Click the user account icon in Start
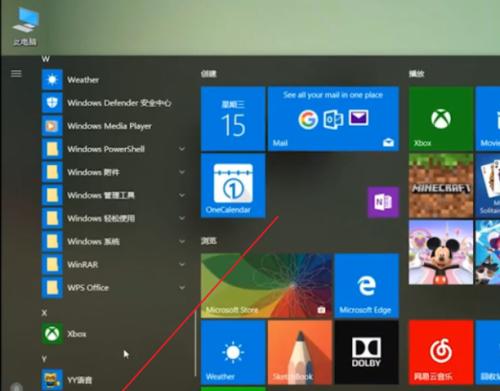 coord(16,387)
